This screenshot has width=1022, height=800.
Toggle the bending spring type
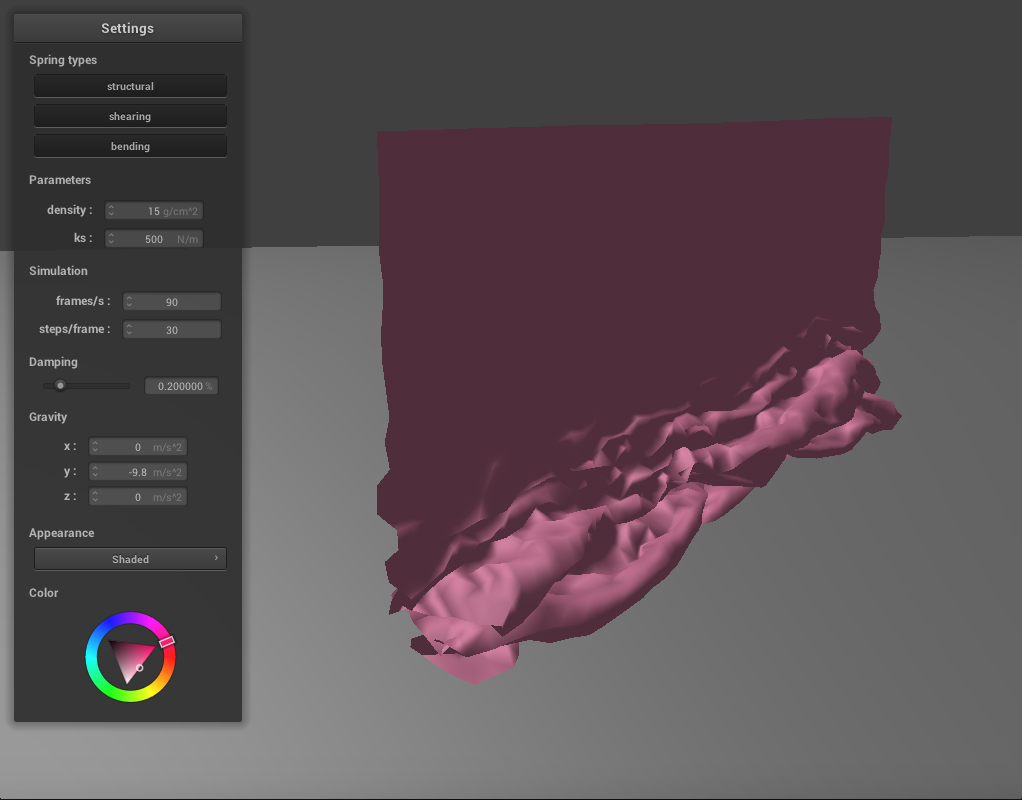coord(130,146)
